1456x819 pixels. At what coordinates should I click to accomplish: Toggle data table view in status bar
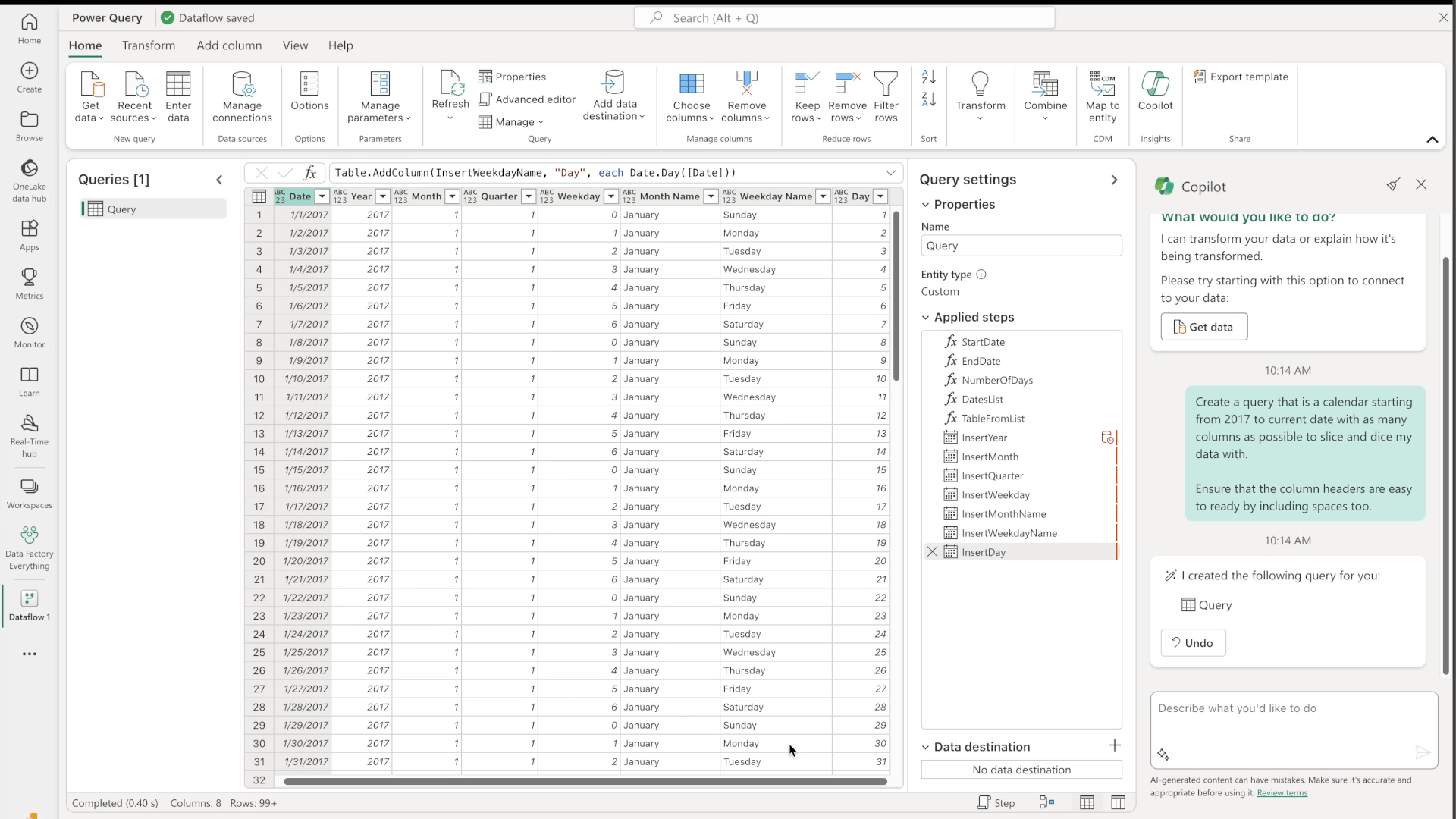[1087, 802]
